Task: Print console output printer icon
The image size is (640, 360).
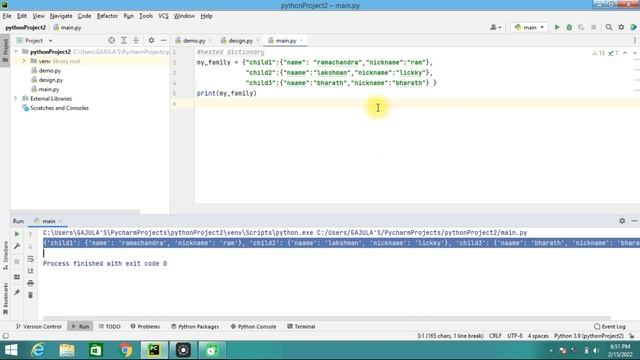Action: point(30,283)
